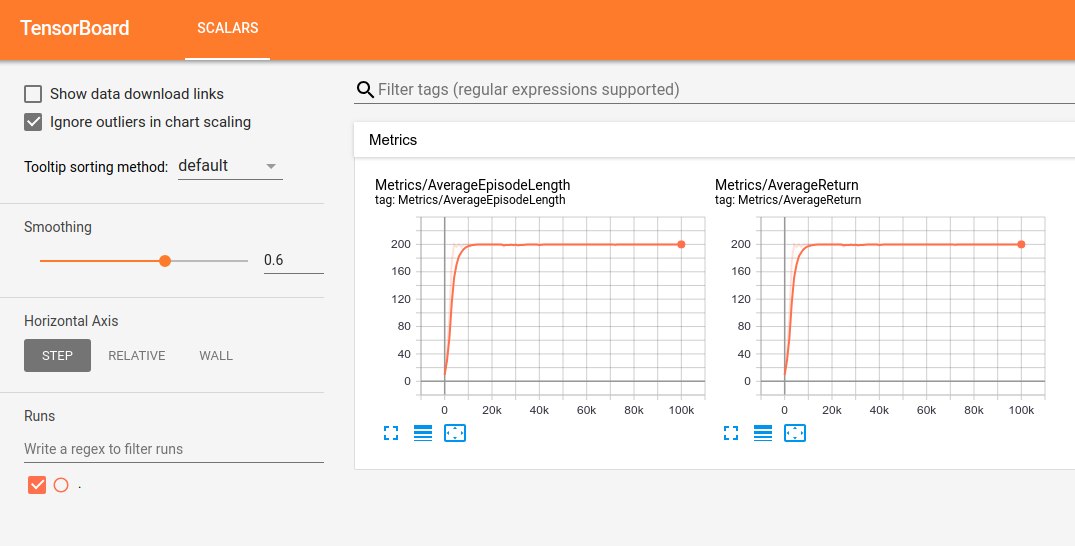The height and width of the screenshot is (546, 1075).
Task: Fit domain to data on AverageEpisodeLength chart
Action: coord(455,433)
